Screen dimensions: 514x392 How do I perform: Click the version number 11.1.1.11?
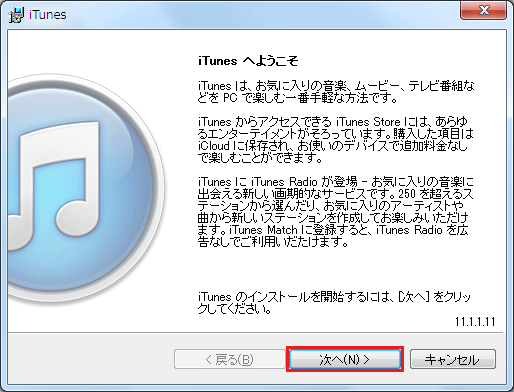[475, 322]
